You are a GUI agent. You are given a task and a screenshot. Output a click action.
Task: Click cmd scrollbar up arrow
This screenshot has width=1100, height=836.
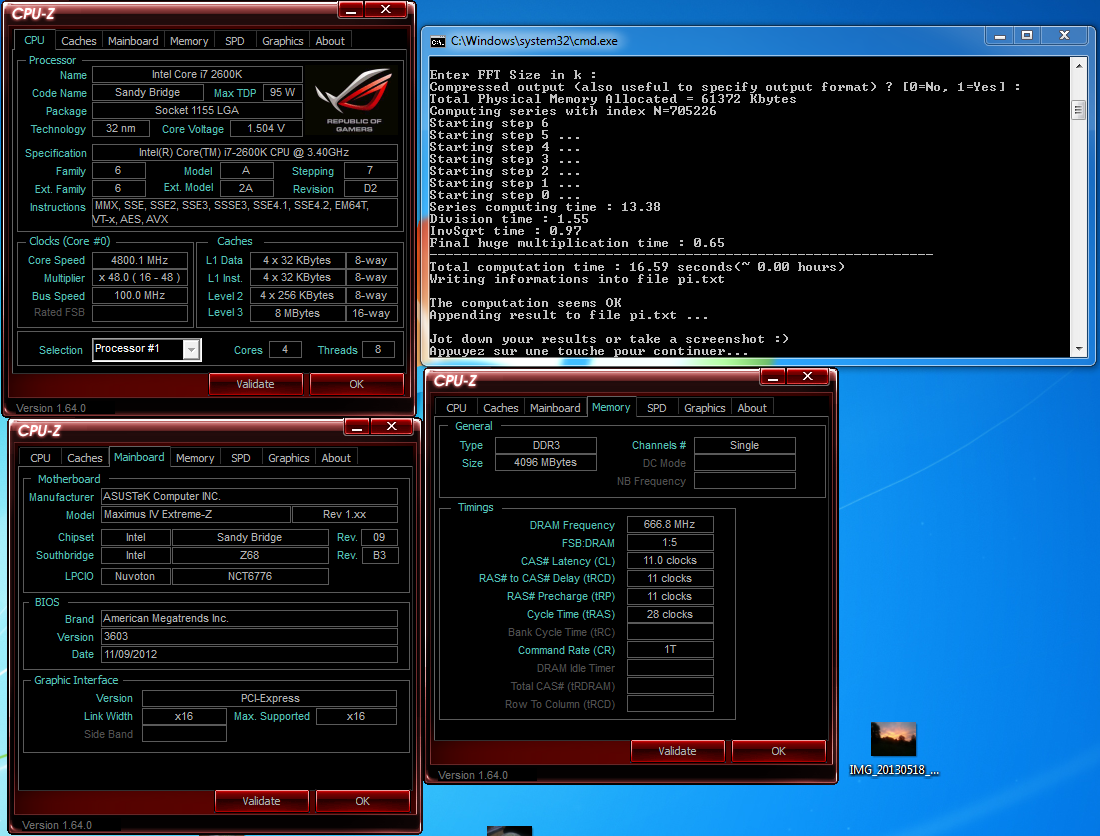(x=1078, y=65)
